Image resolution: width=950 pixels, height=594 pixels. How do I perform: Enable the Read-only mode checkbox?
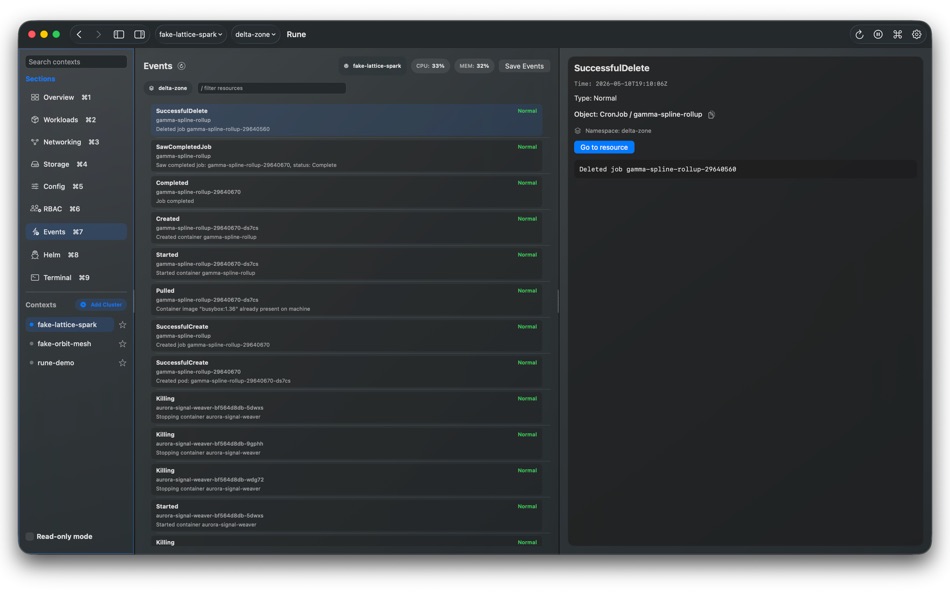pyautogui.click(x=30, y=537)
